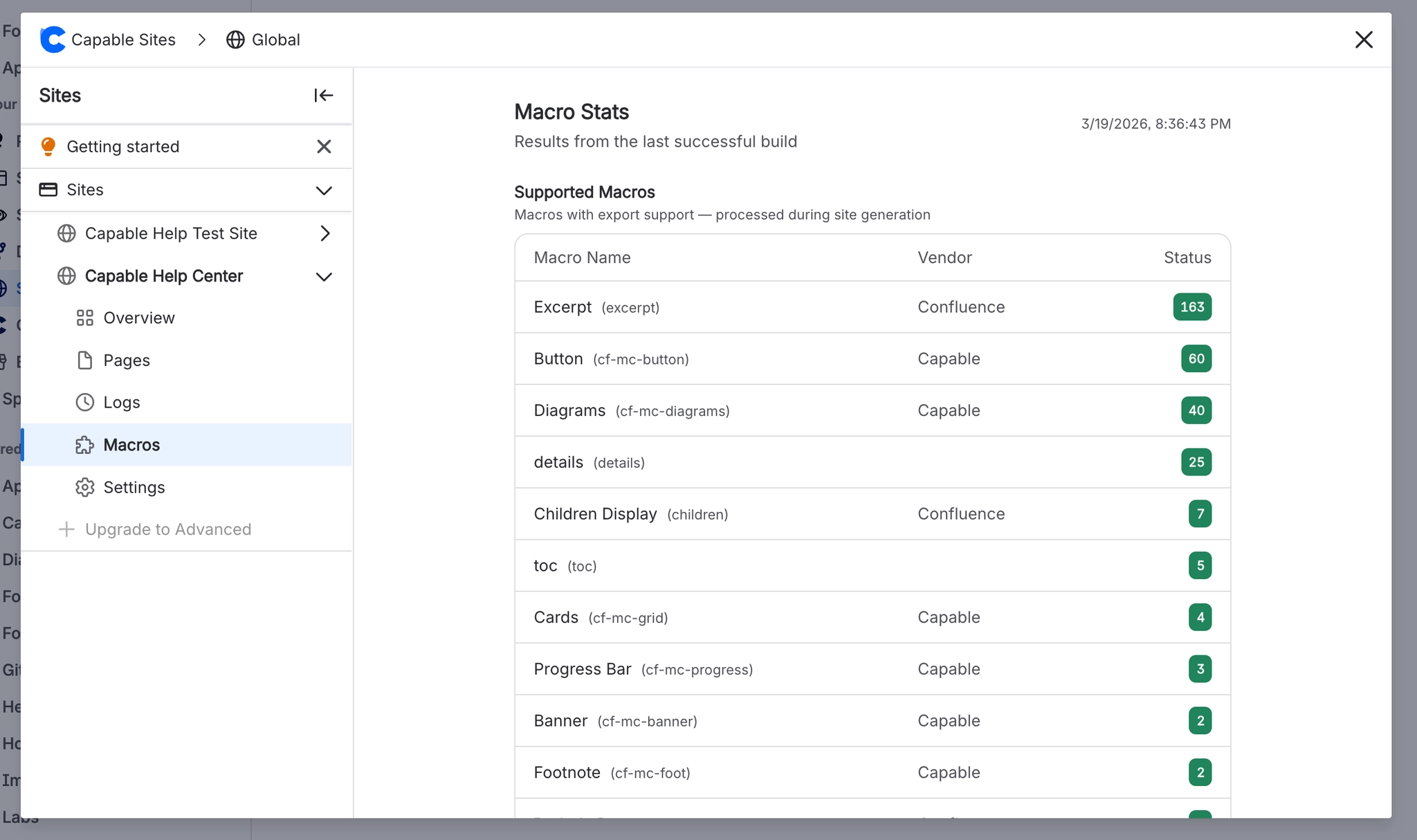Click the Pages document icon
The image size is (1417, 840).
pyautogui.click(x=84, y=360)
